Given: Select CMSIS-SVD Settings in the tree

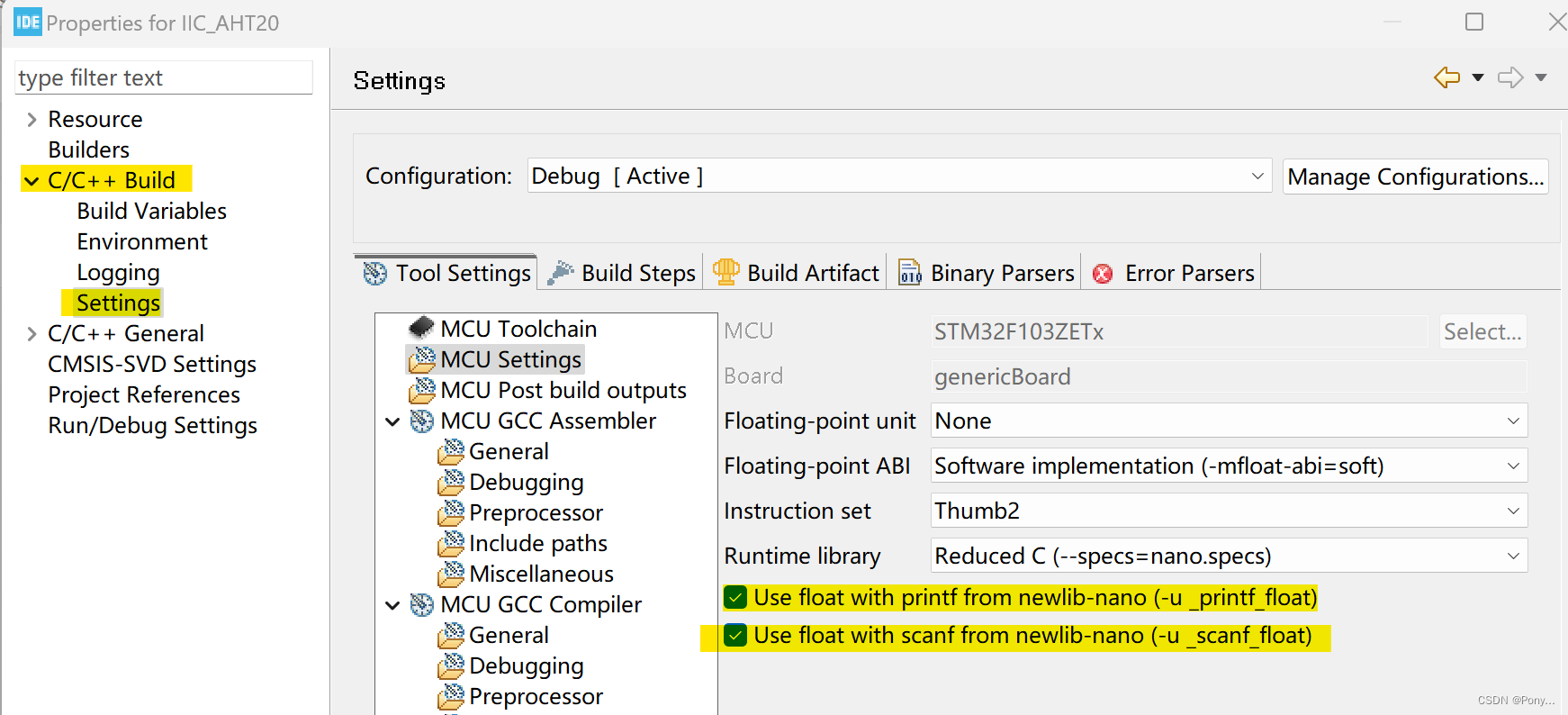Looking at the screenshot, I should pos(152,364).
